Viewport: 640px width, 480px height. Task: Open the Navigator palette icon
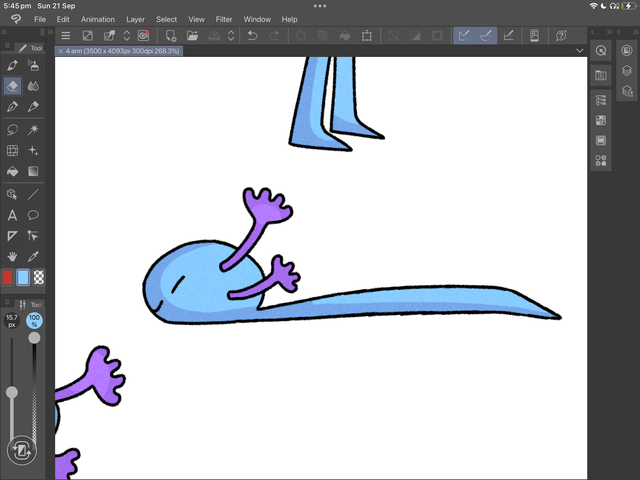(x=601, y=51)
